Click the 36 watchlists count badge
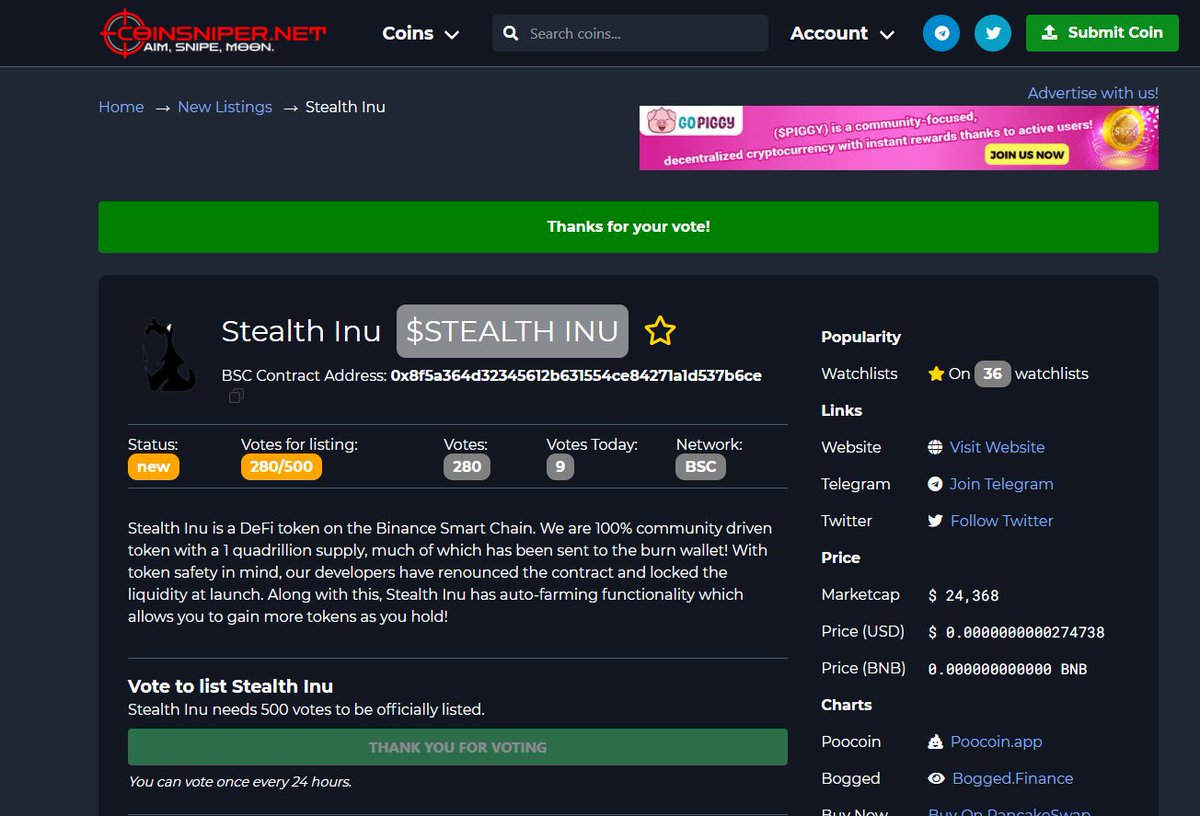The width and height of the screenshot is (1200, 816). click(x=992, y=373)
